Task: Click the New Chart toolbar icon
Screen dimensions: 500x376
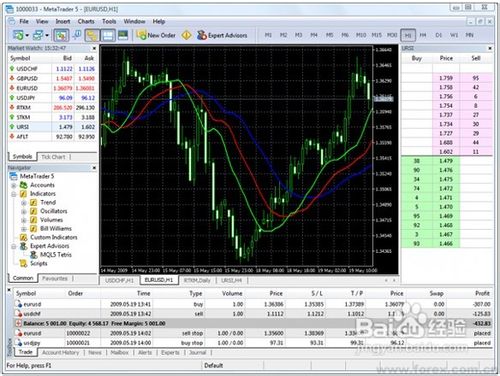Action: (x=18, y=35)
